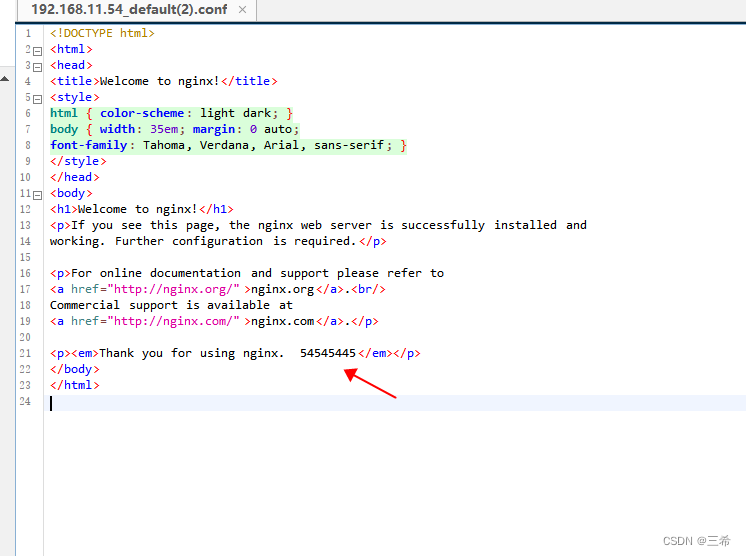The image size is (746, 556).
Task: Click 'Further configuration is required.' text
Action: point(236,241)
